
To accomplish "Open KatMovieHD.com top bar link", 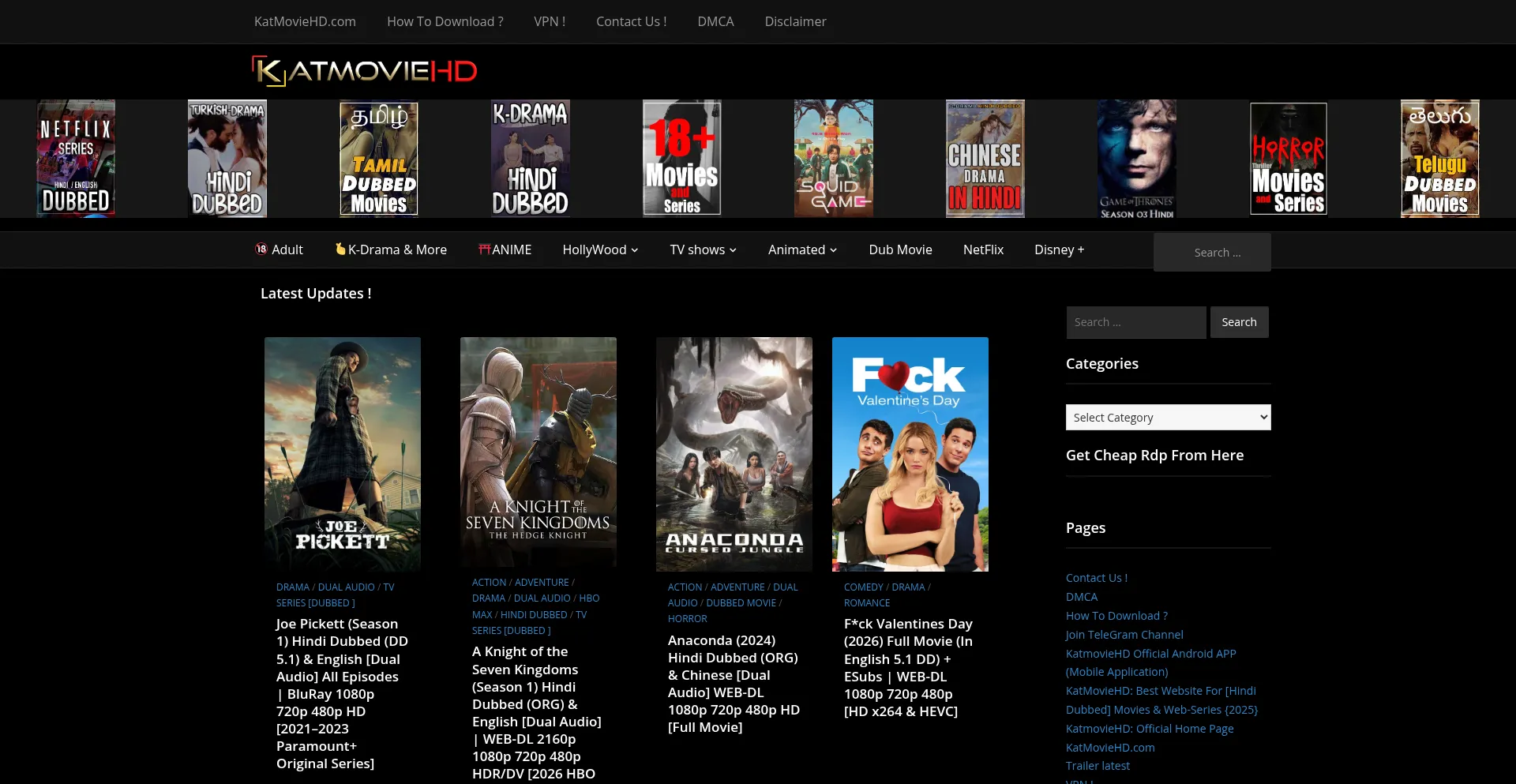I will (305, 21).
